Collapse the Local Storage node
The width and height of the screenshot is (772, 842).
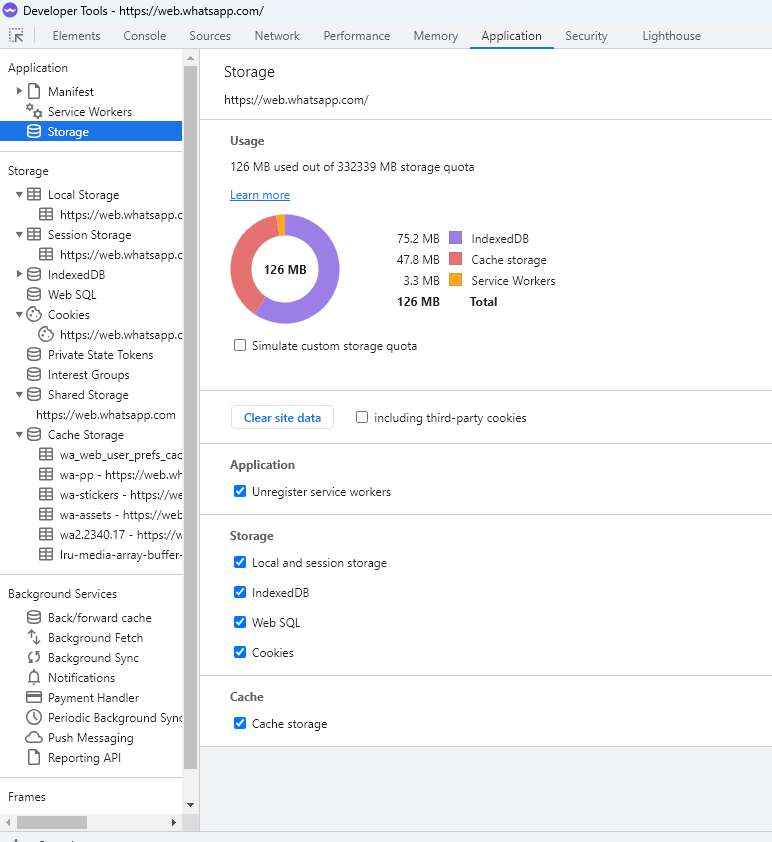point(19,194)
